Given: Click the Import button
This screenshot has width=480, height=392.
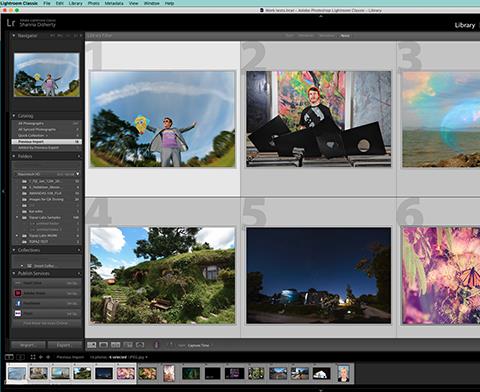Looking at the screenshot, I should [x=28, y=345].
